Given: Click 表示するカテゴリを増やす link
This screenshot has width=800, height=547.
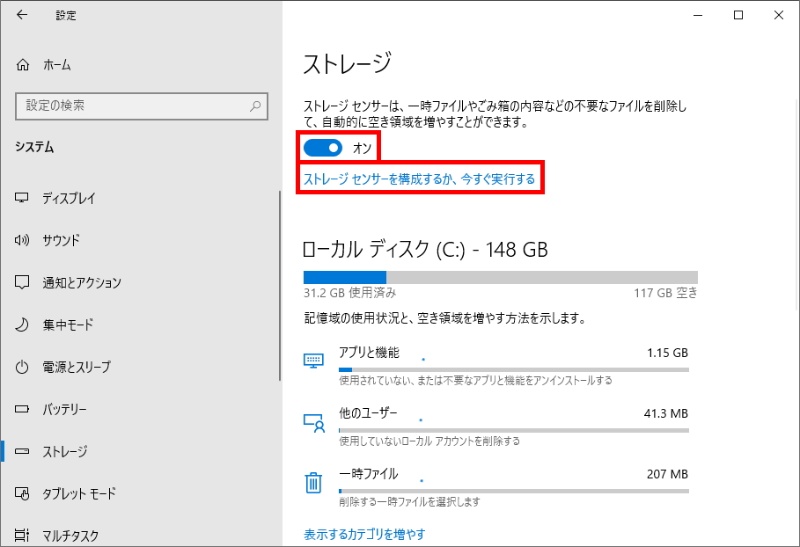Looking at the screenshot, I should [365, 534].
